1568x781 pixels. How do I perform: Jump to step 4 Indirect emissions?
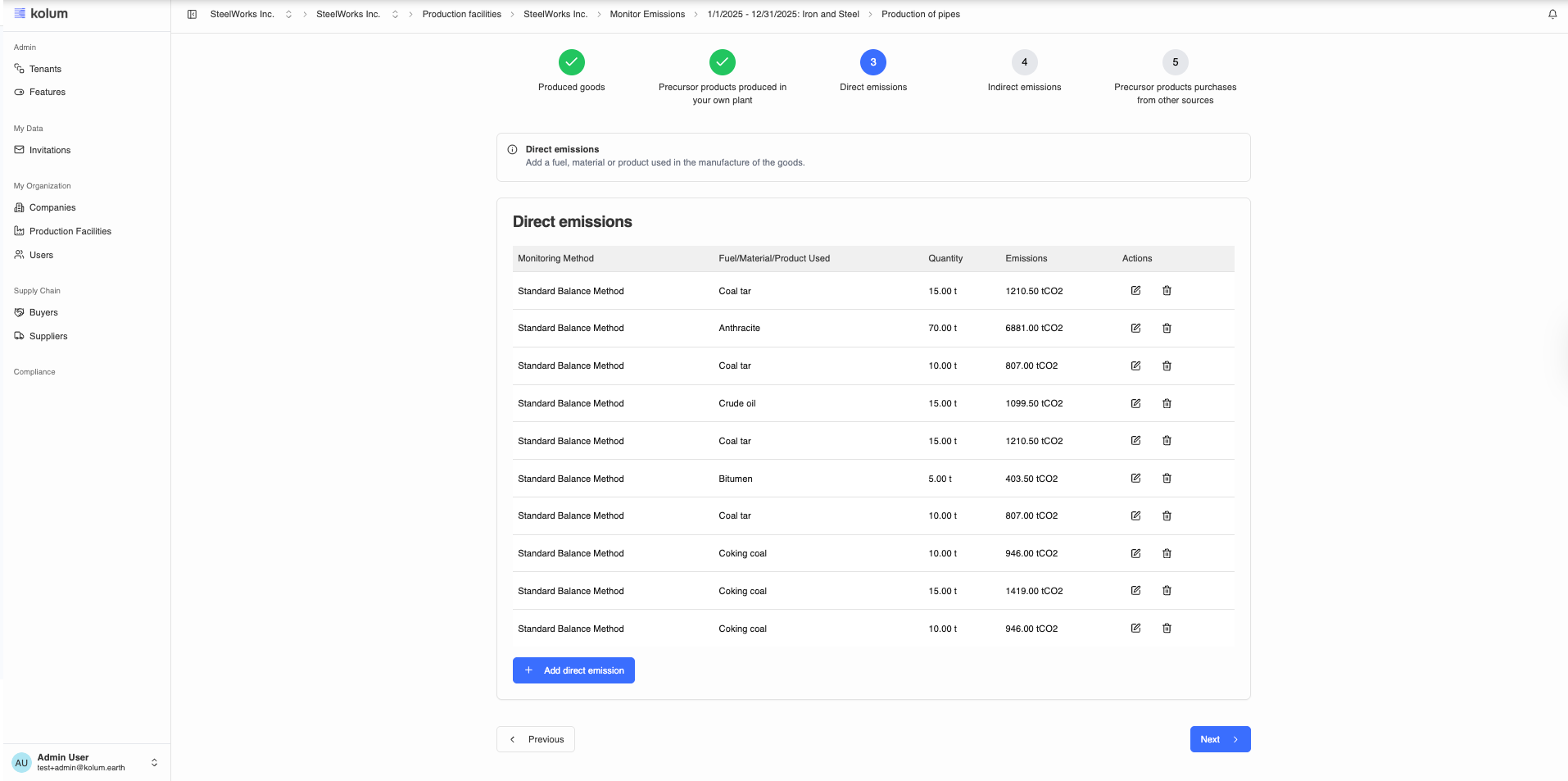click(1024, 62)
